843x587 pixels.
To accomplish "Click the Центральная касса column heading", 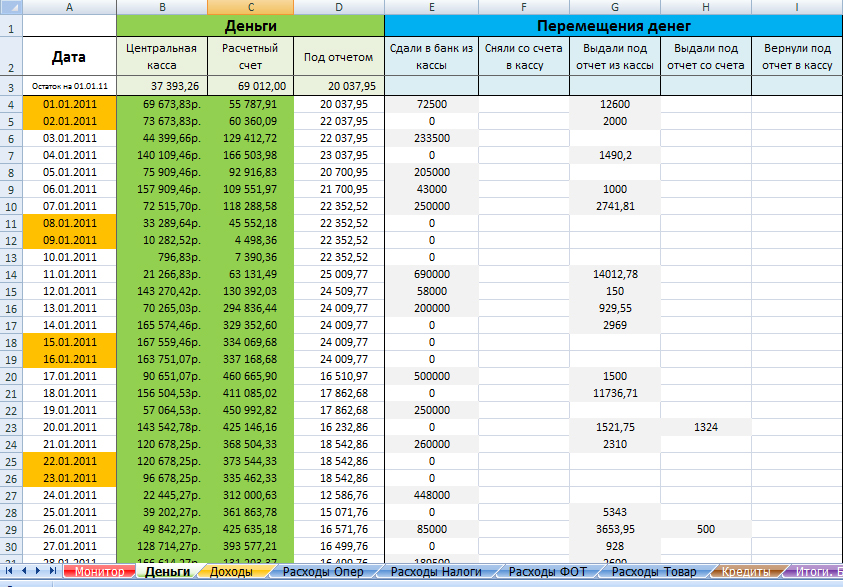I will (x=162, y=56).
